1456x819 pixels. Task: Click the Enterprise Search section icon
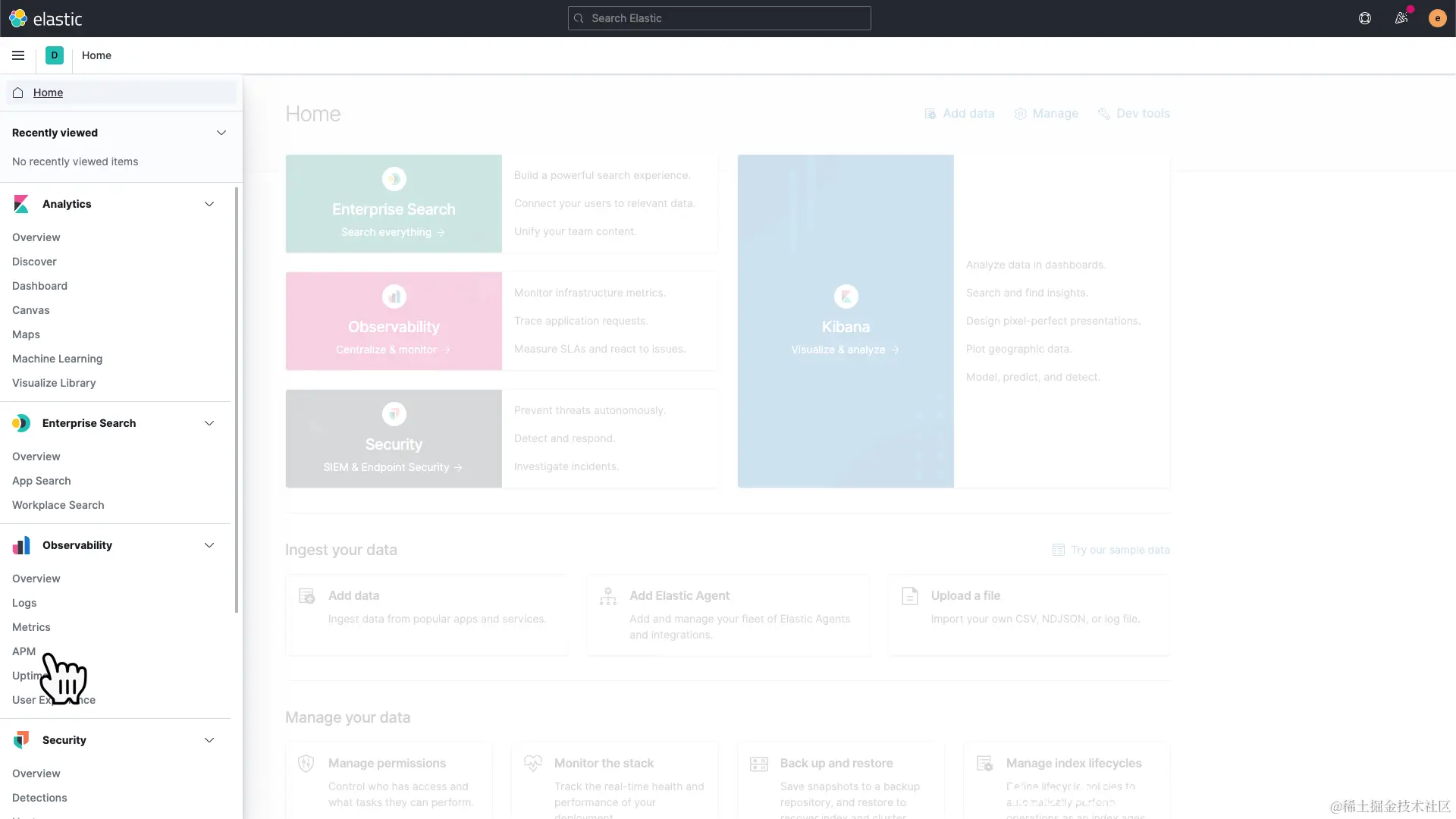(x=21, y=423)
